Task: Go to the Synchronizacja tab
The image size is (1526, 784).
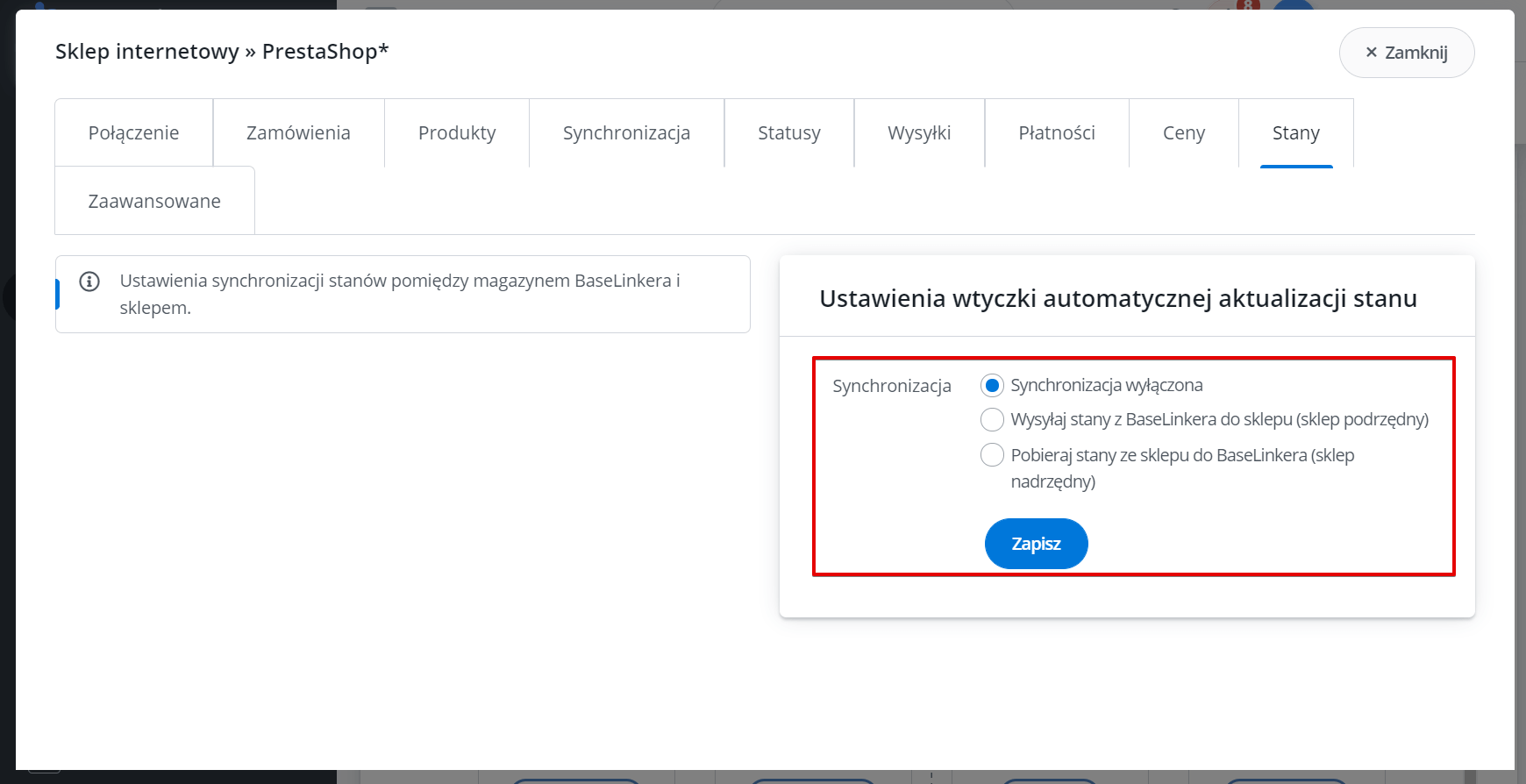Action: (x=626, y=132)
